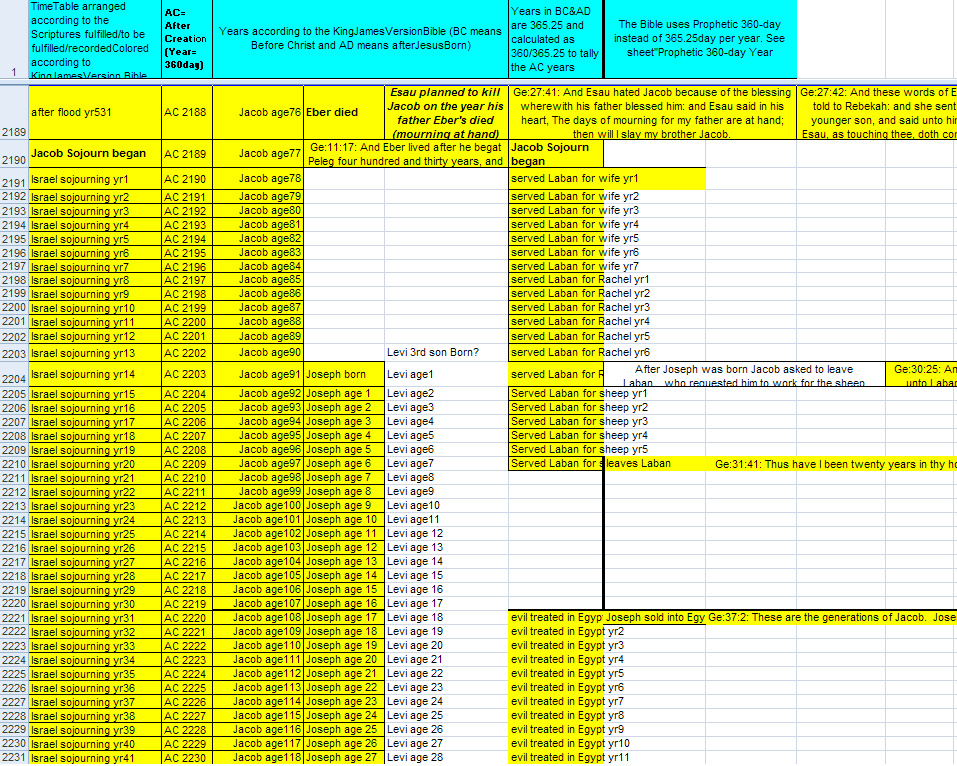Select the 'AC 2219' cell
The height and width of the screenshot is (766, 957).
coord(187,604)
